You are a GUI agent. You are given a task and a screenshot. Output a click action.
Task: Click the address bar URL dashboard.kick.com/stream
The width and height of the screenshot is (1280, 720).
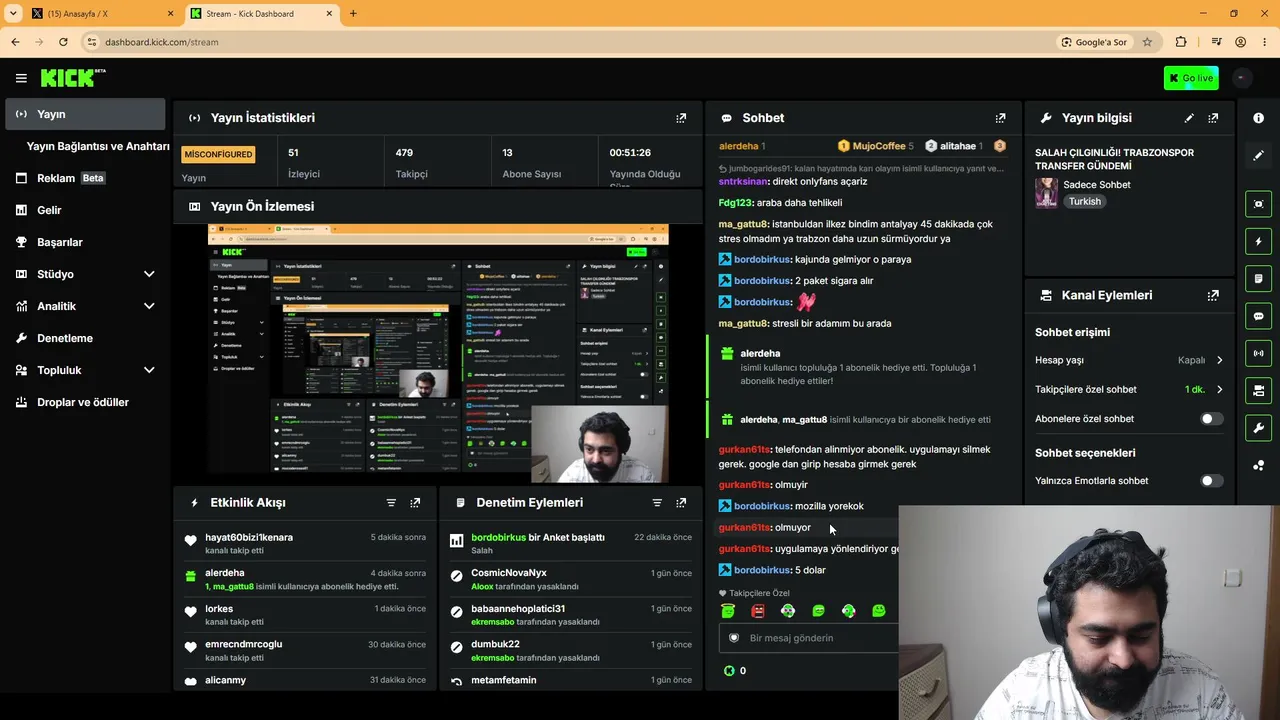pos(162,42)
